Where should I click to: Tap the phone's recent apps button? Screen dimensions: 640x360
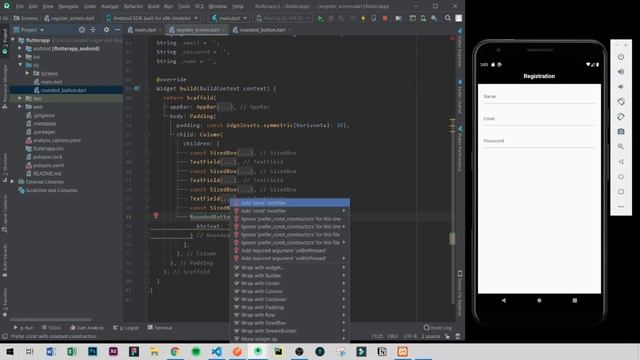[x=575, y=300]
